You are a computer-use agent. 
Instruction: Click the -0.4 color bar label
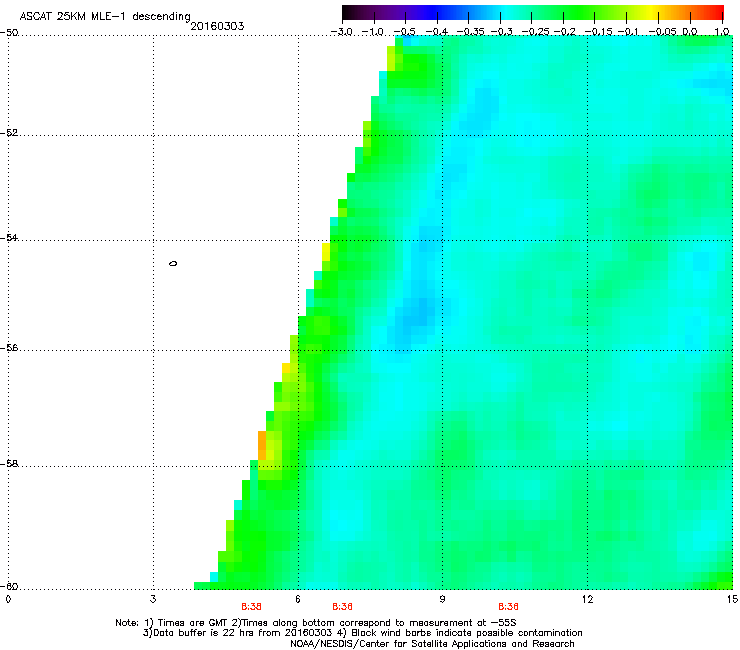[437, 32]
